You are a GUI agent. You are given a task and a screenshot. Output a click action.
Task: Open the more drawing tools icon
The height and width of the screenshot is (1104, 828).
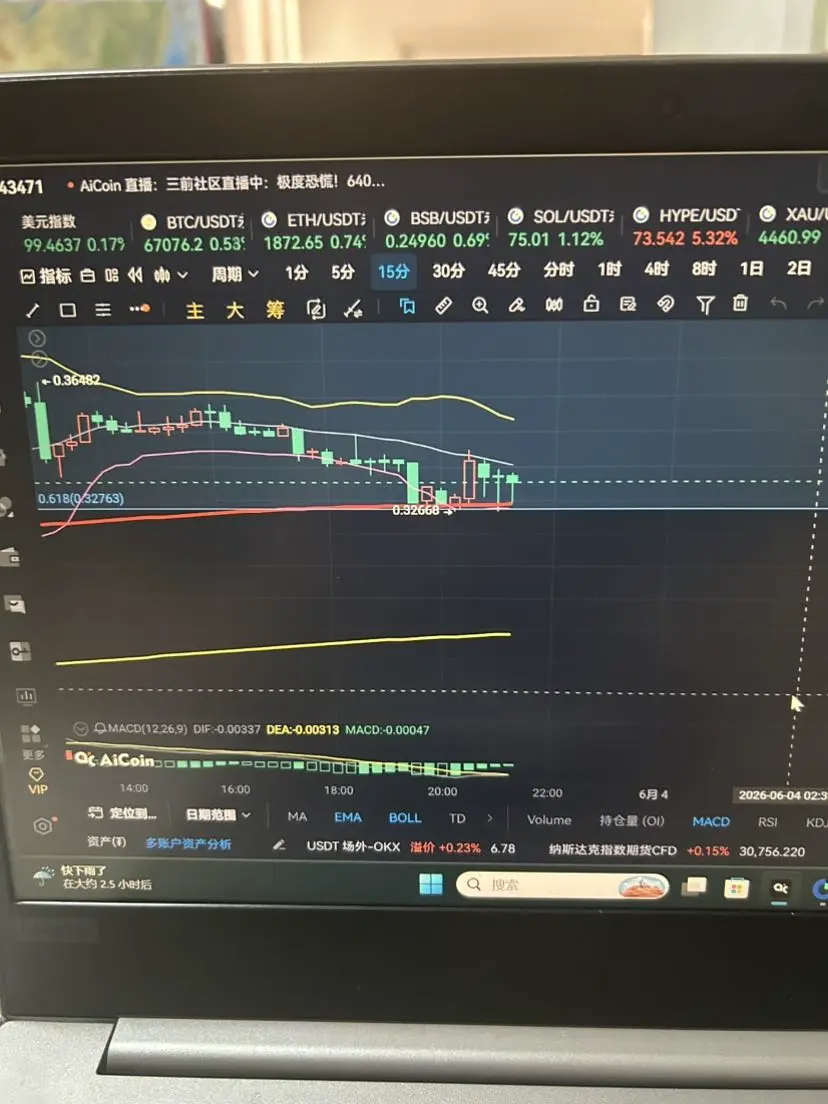coord(139,308)
